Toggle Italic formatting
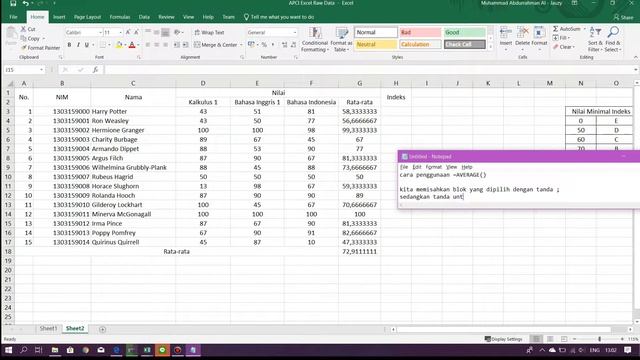 [78, 45]
